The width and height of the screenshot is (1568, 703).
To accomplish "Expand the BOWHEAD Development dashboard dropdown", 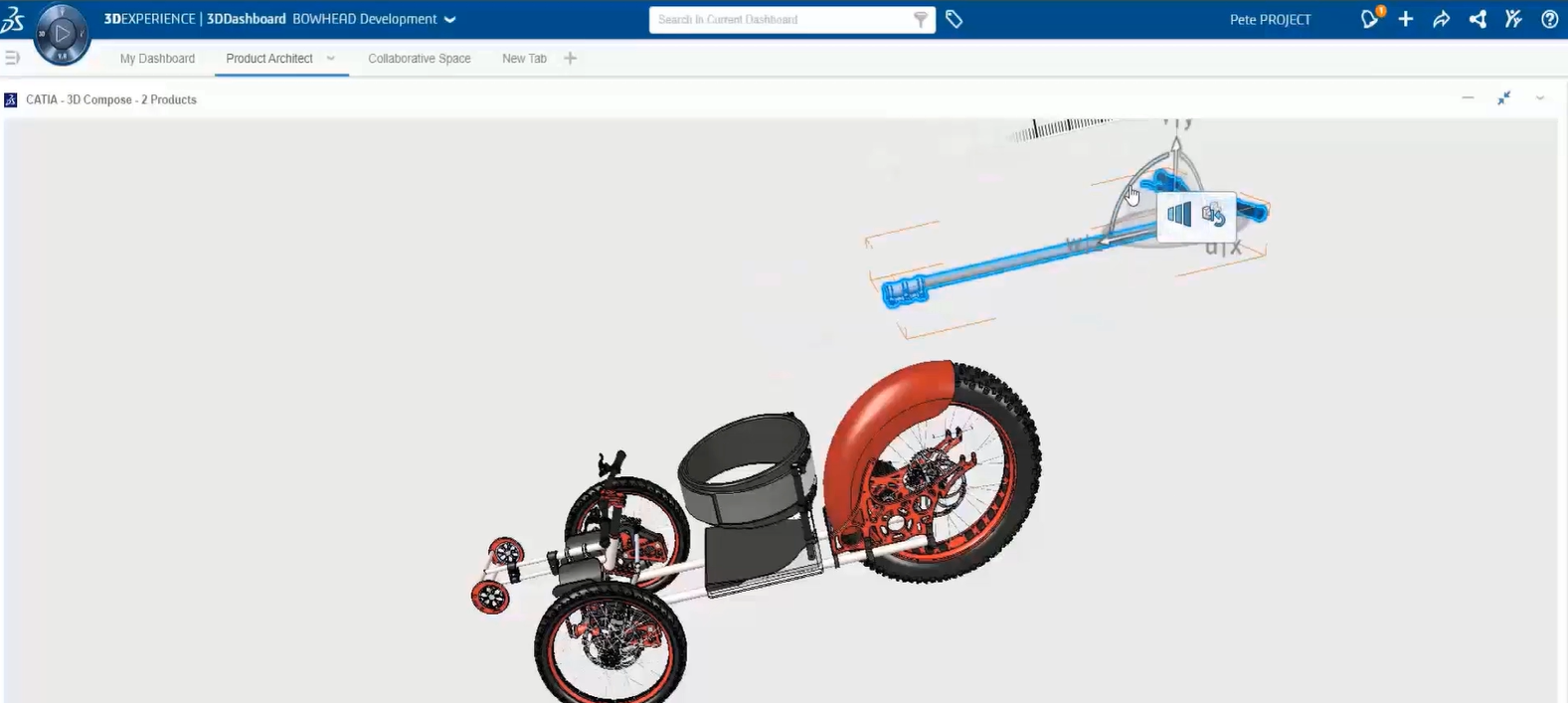I will (450, 20).
